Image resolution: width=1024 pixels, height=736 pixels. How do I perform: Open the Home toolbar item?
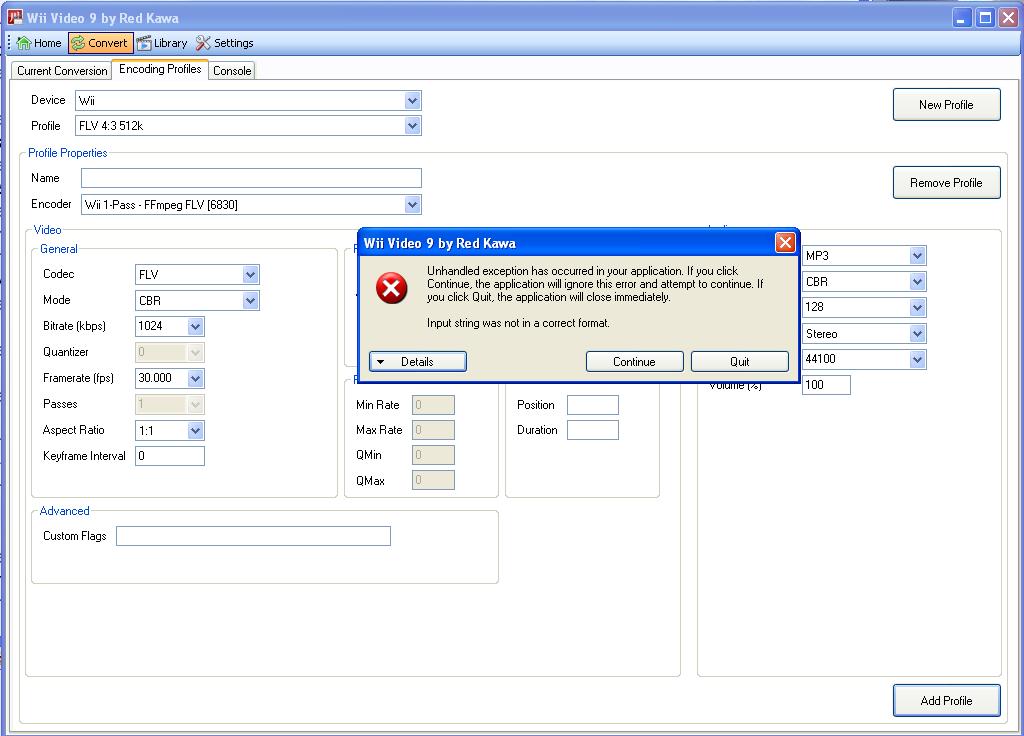(x=39, y=43)
